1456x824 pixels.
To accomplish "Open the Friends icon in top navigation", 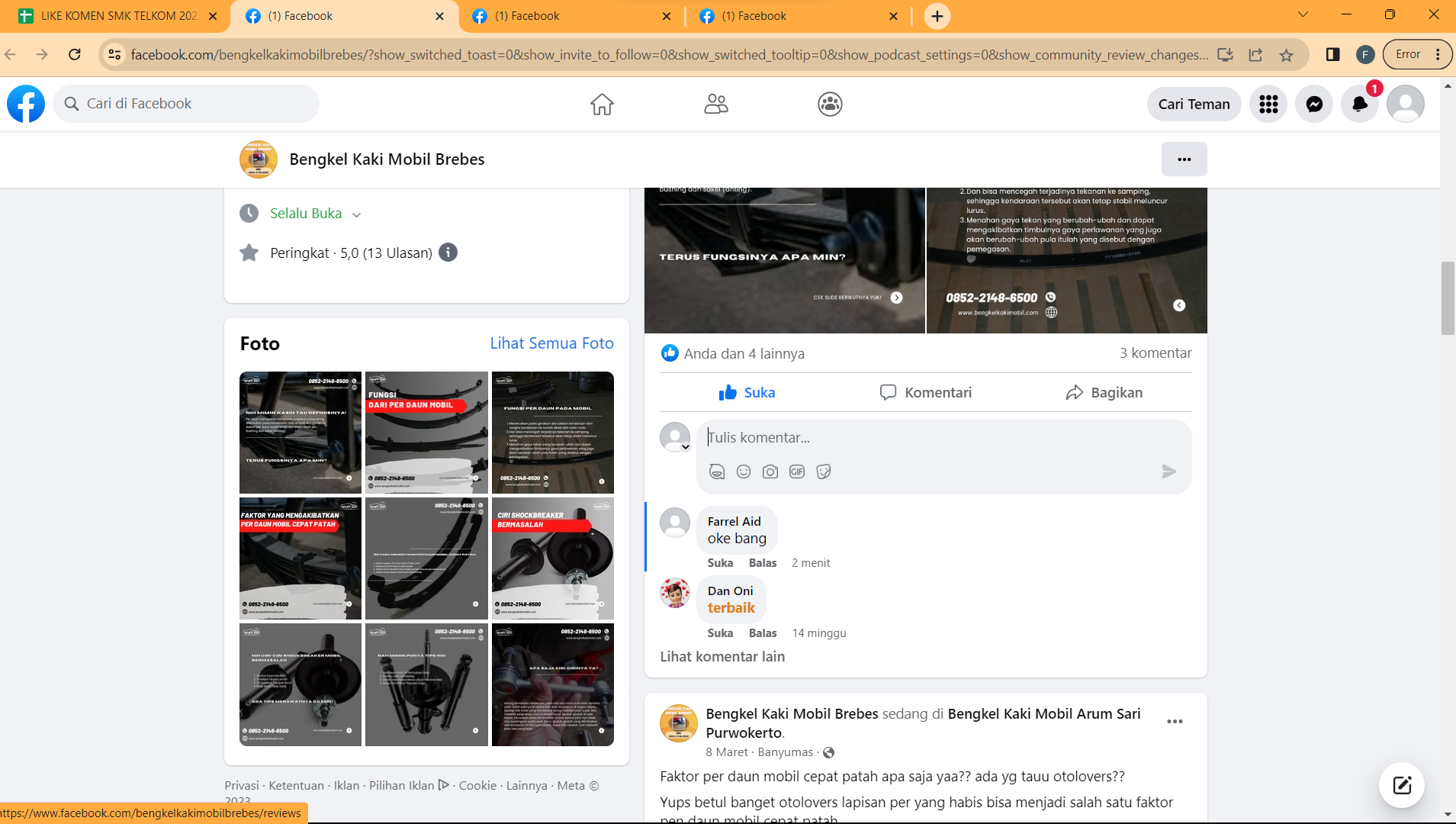I will click(x=716, y=104).
